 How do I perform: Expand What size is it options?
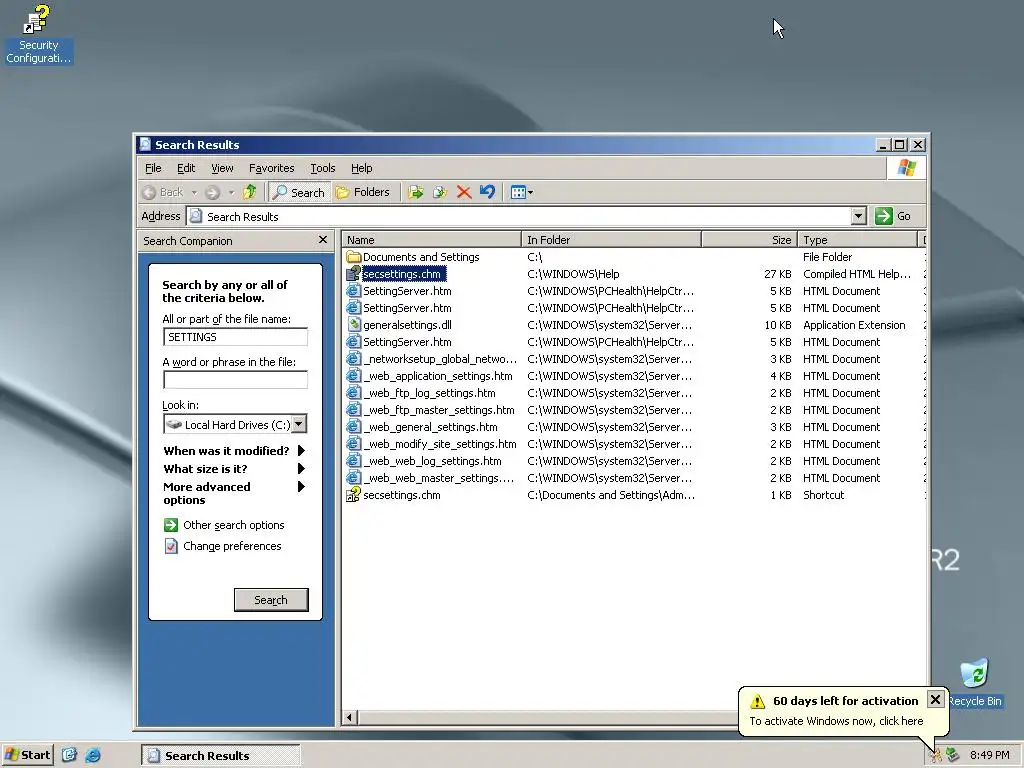pyautogui.click(x=234, y=469)
